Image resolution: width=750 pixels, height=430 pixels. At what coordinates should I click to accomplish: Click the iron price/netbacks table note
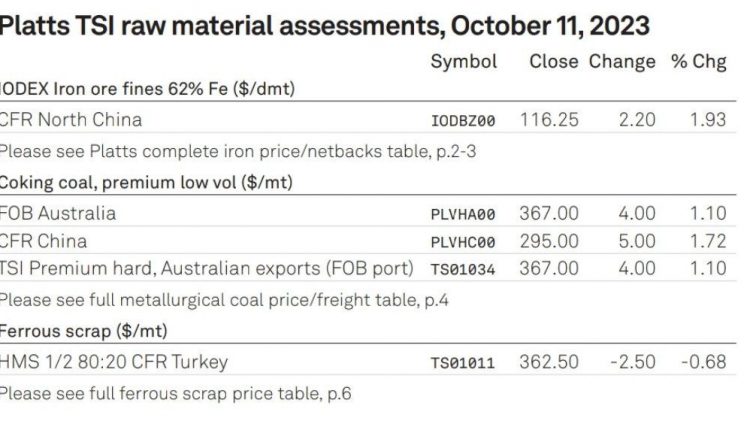pyautogui.click(x=238, y=152)
